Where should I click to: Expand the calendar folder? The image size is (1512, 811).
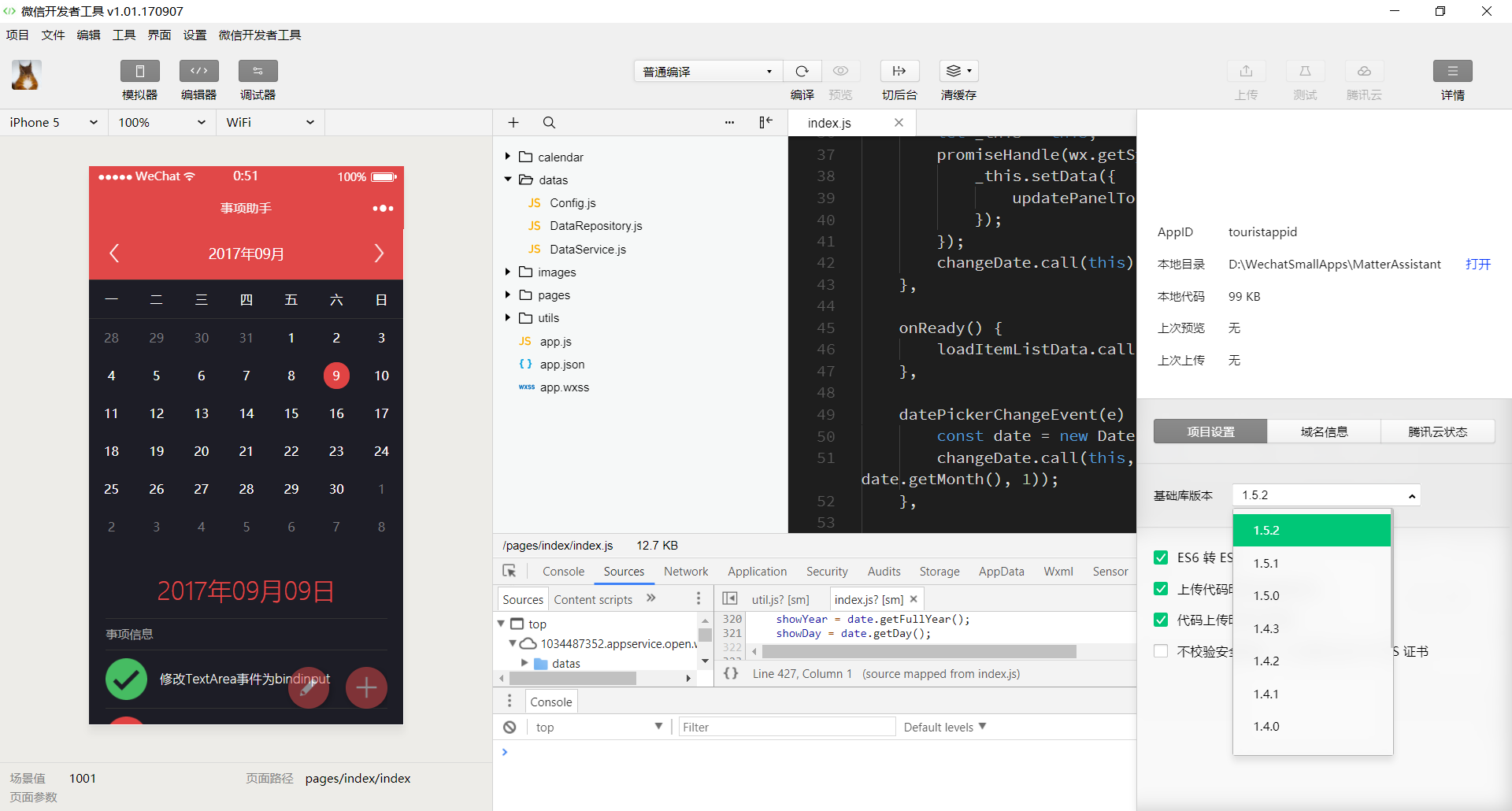pyautogui.click(x=508, y=157)
